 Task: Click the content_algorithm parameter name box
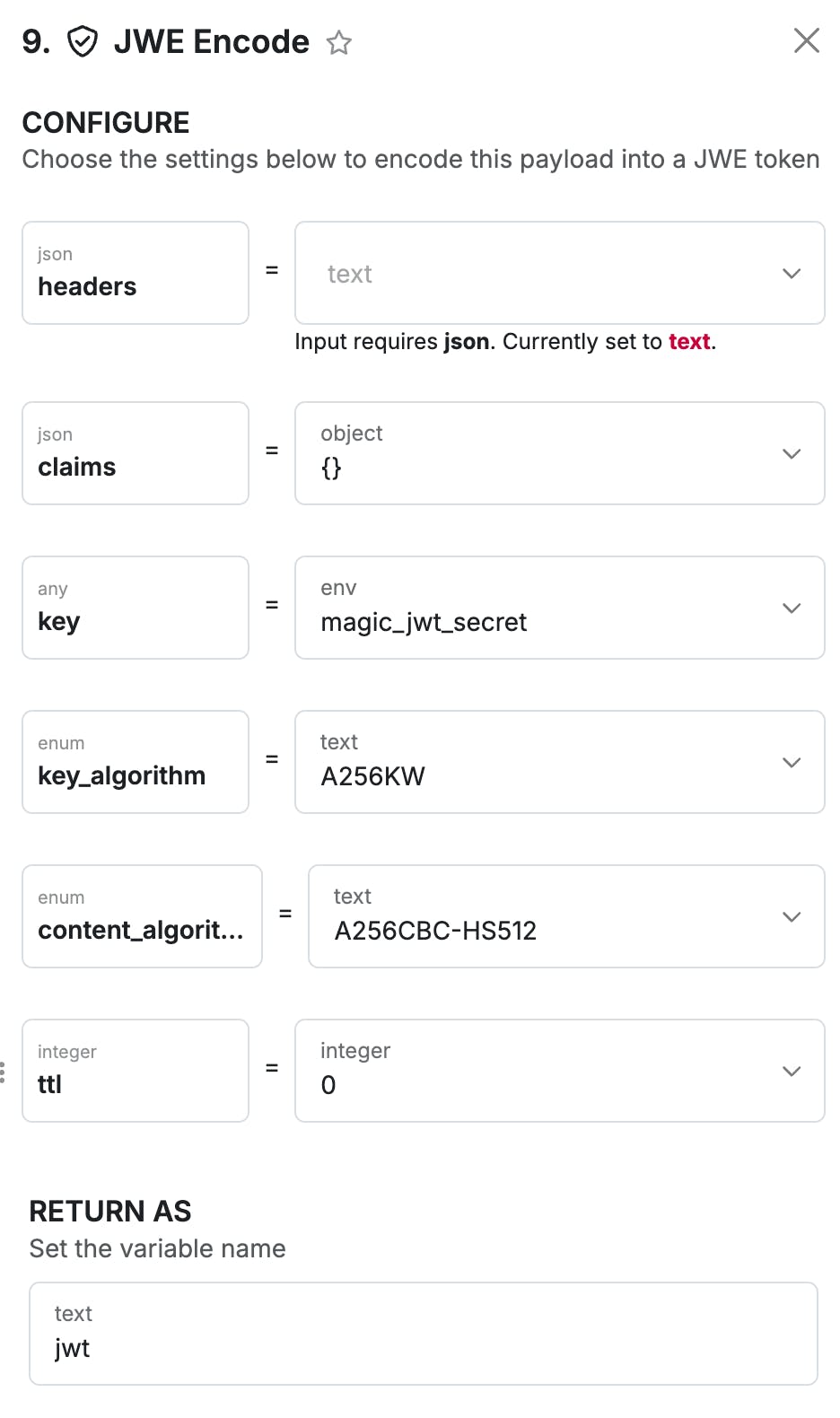142,916
